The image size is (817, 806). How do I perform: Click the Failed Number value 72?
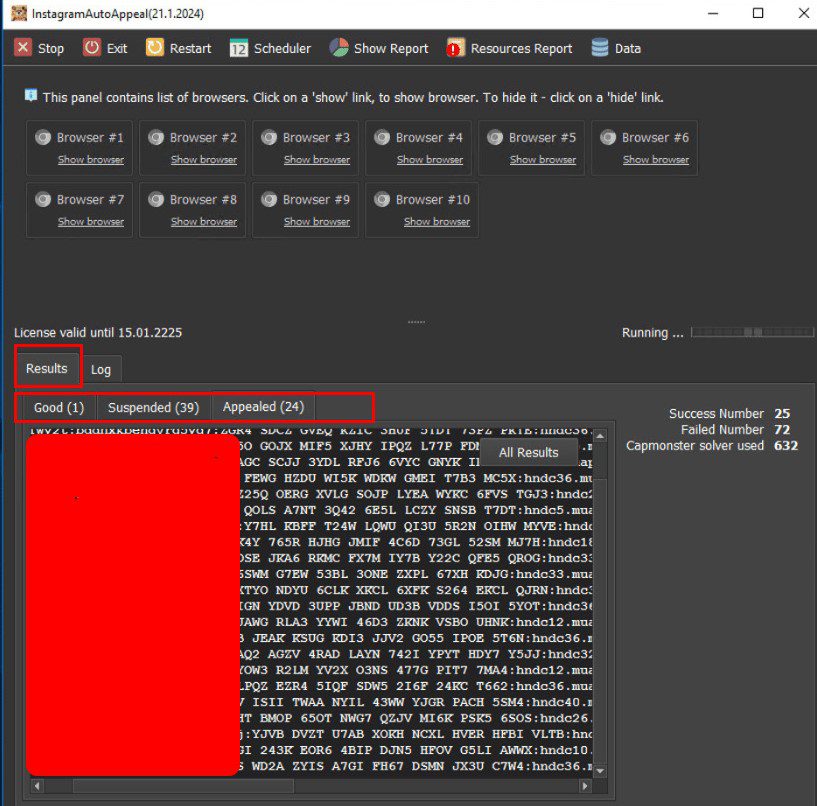[x=782, y=429]
